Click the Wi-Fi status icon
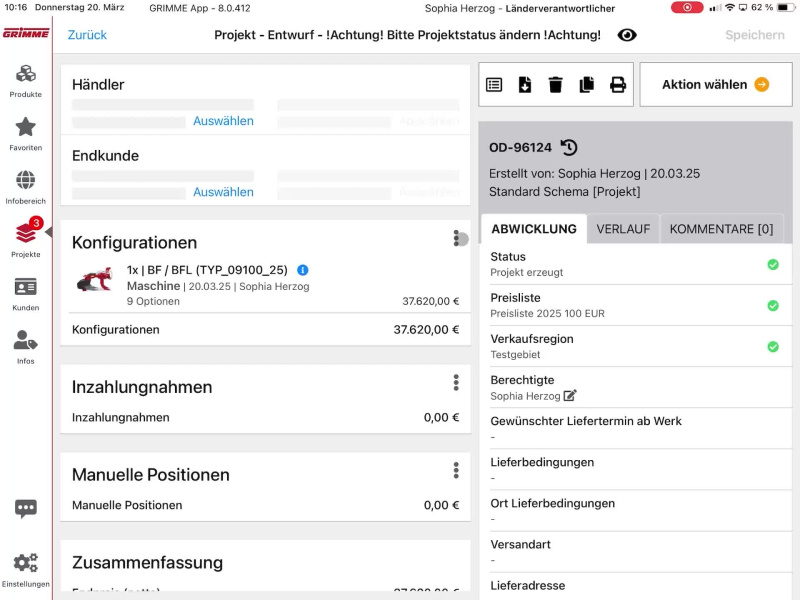The image size is (800, 600). click(x=730, y=8)
